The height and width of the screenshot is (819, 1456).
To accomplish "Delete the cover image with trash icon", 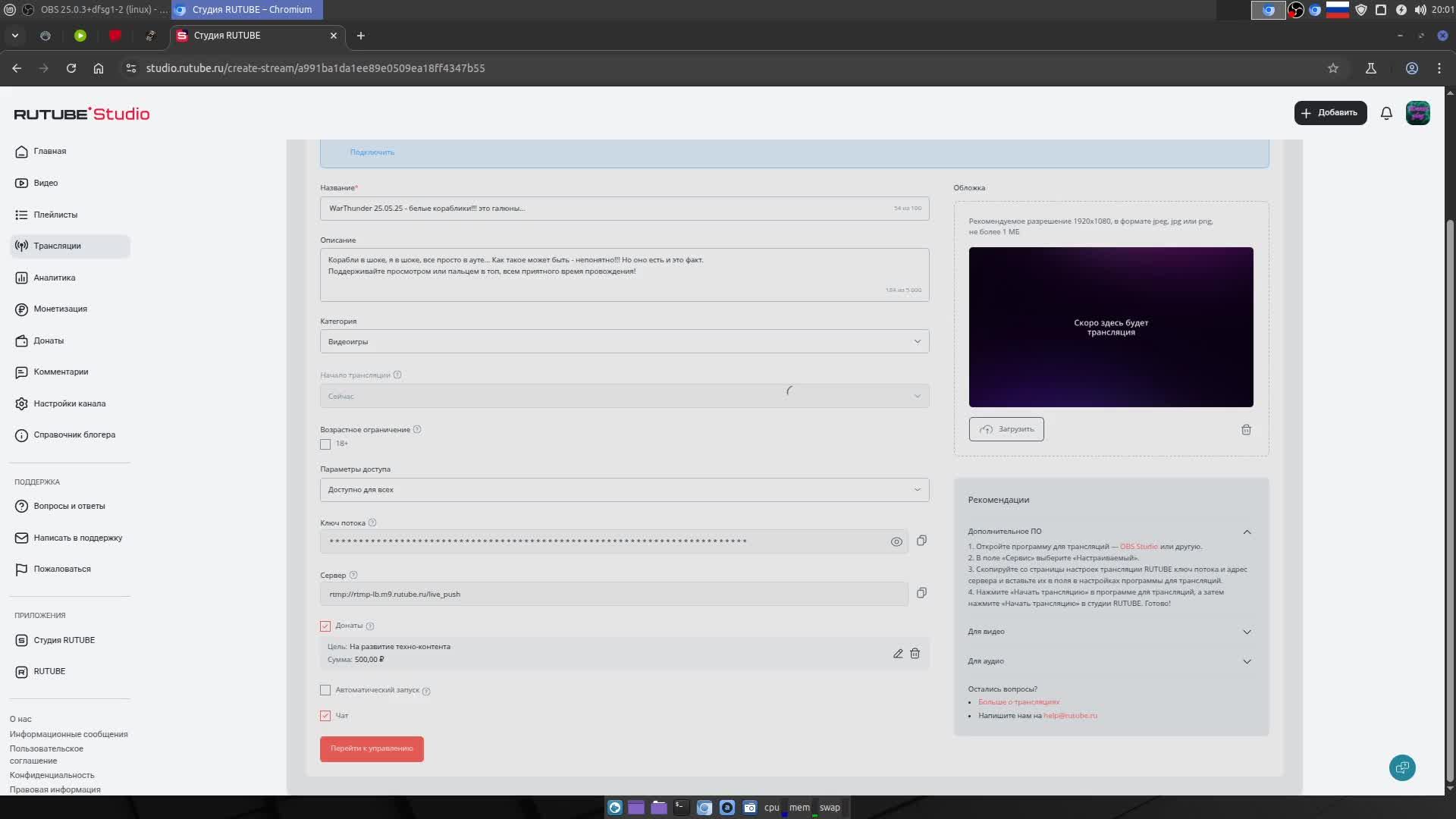I will 1246,430.
